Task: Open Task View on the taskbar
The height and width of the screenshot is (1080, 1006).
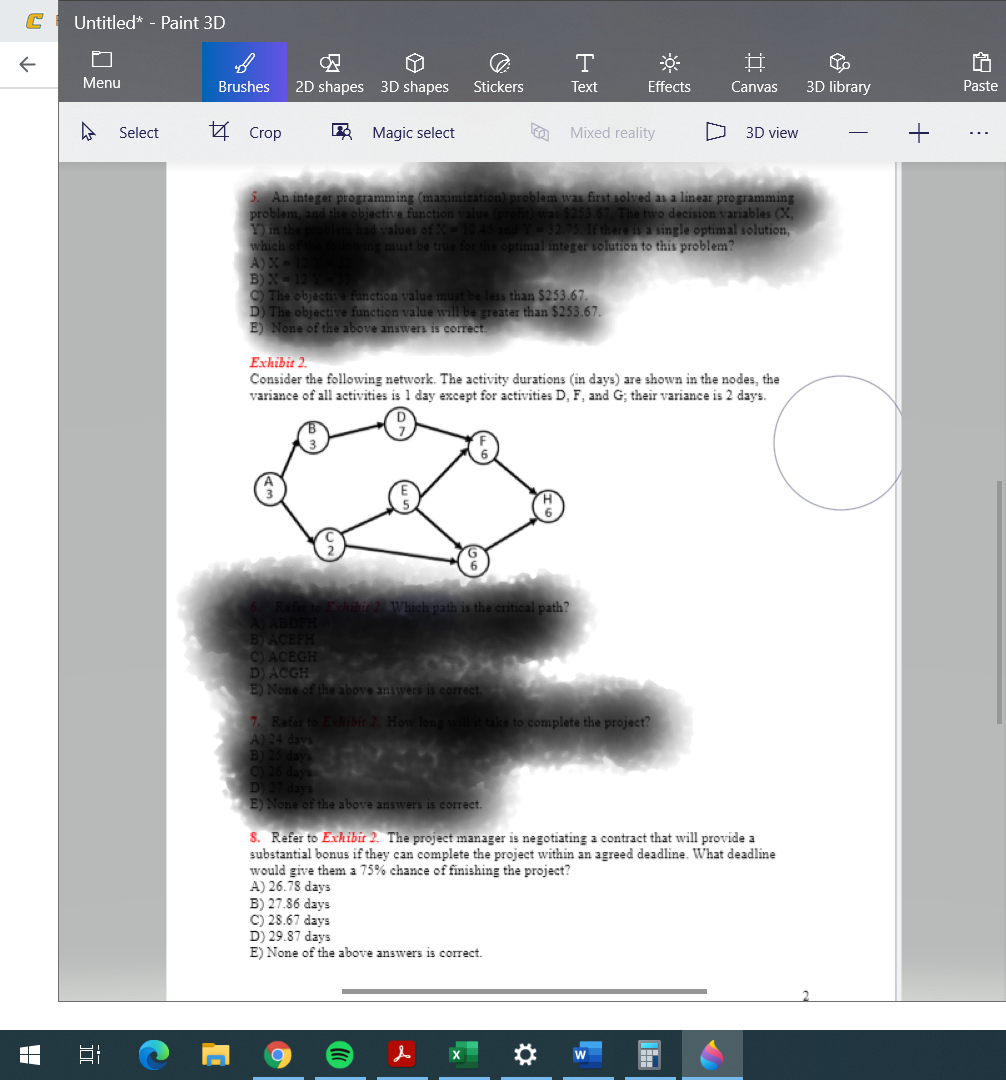Action: click(x=90, y=1055)
